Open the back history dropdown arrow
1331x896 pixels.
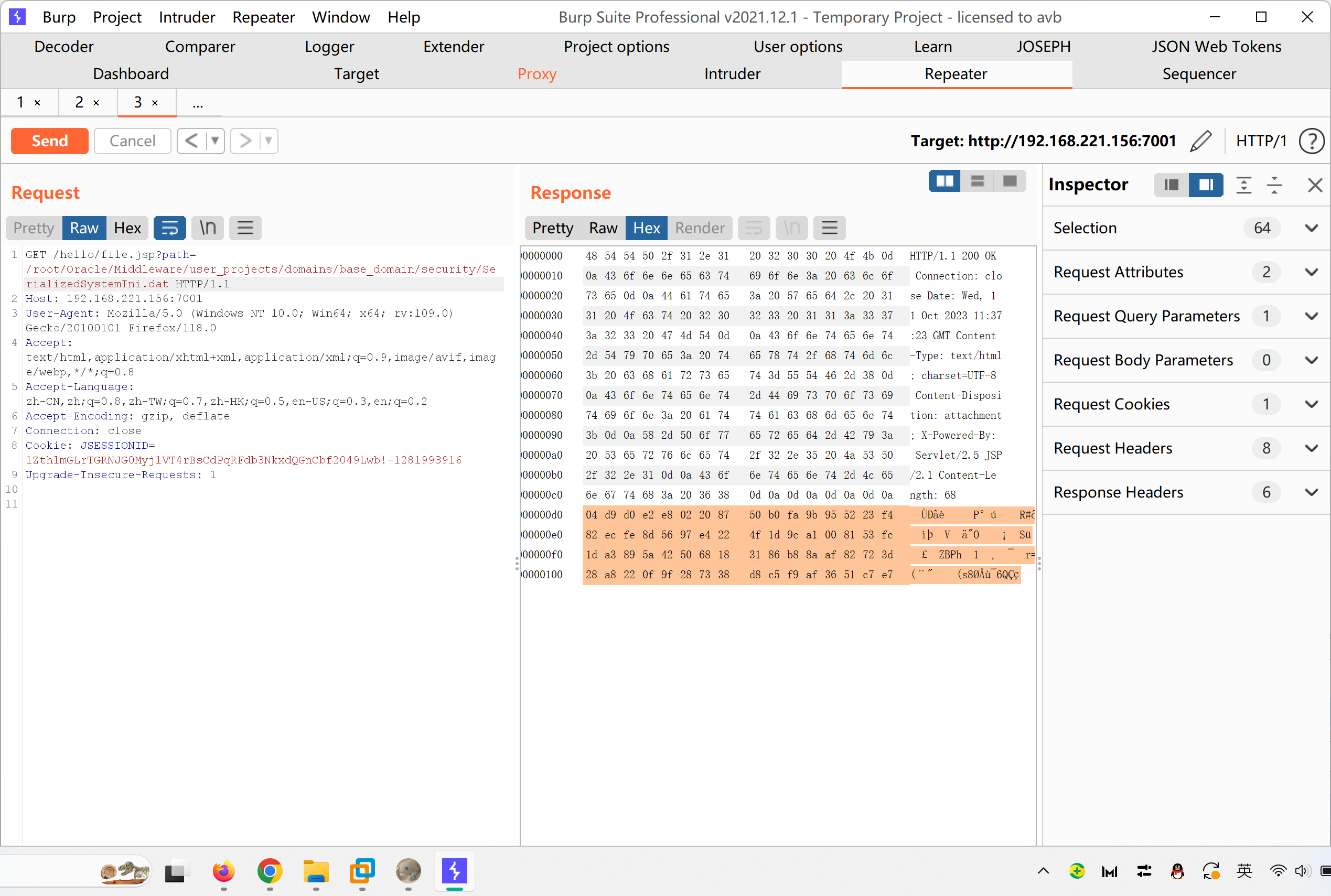(x=215, y=141)
